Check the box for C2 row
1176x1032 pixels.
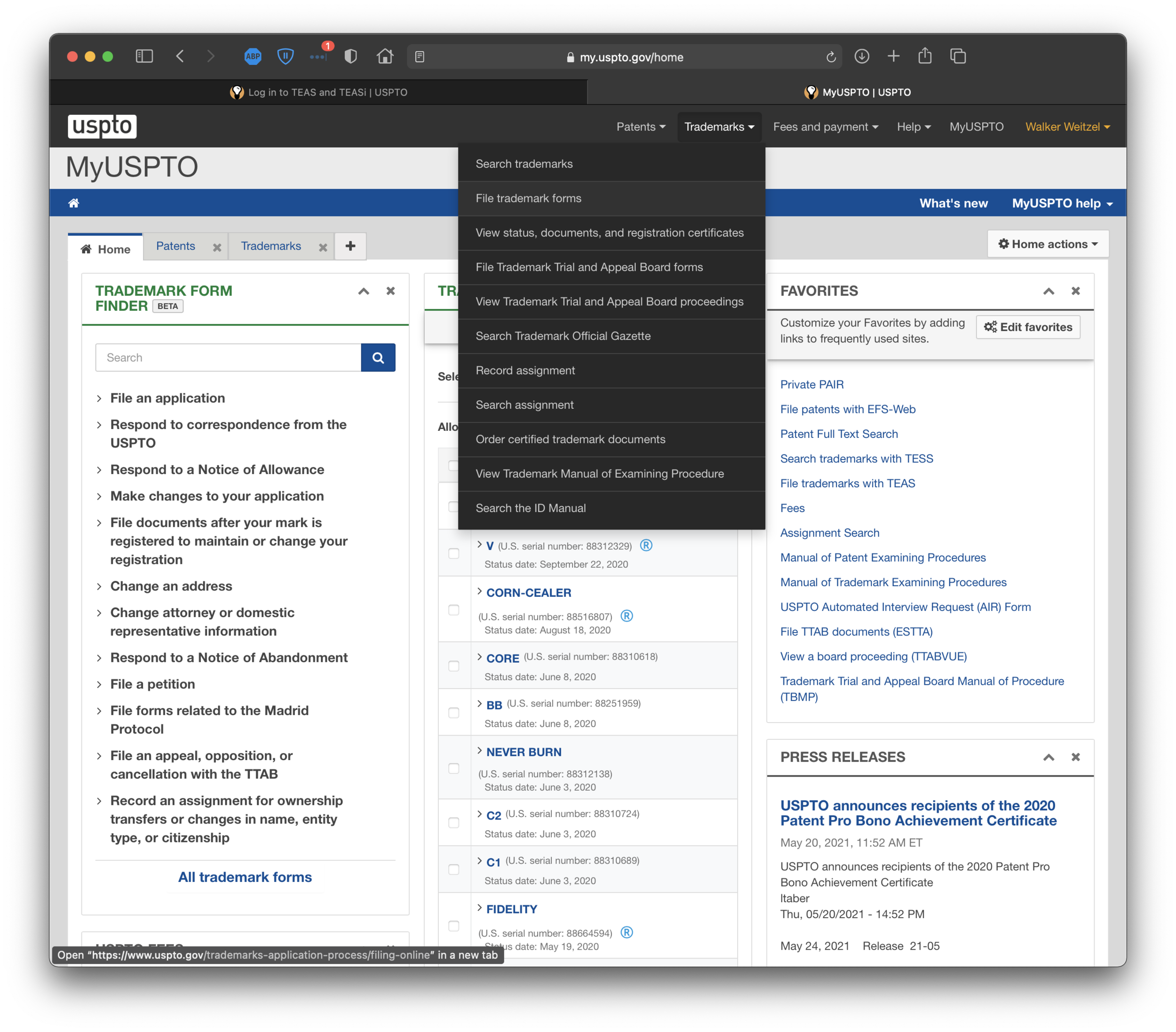453,823
